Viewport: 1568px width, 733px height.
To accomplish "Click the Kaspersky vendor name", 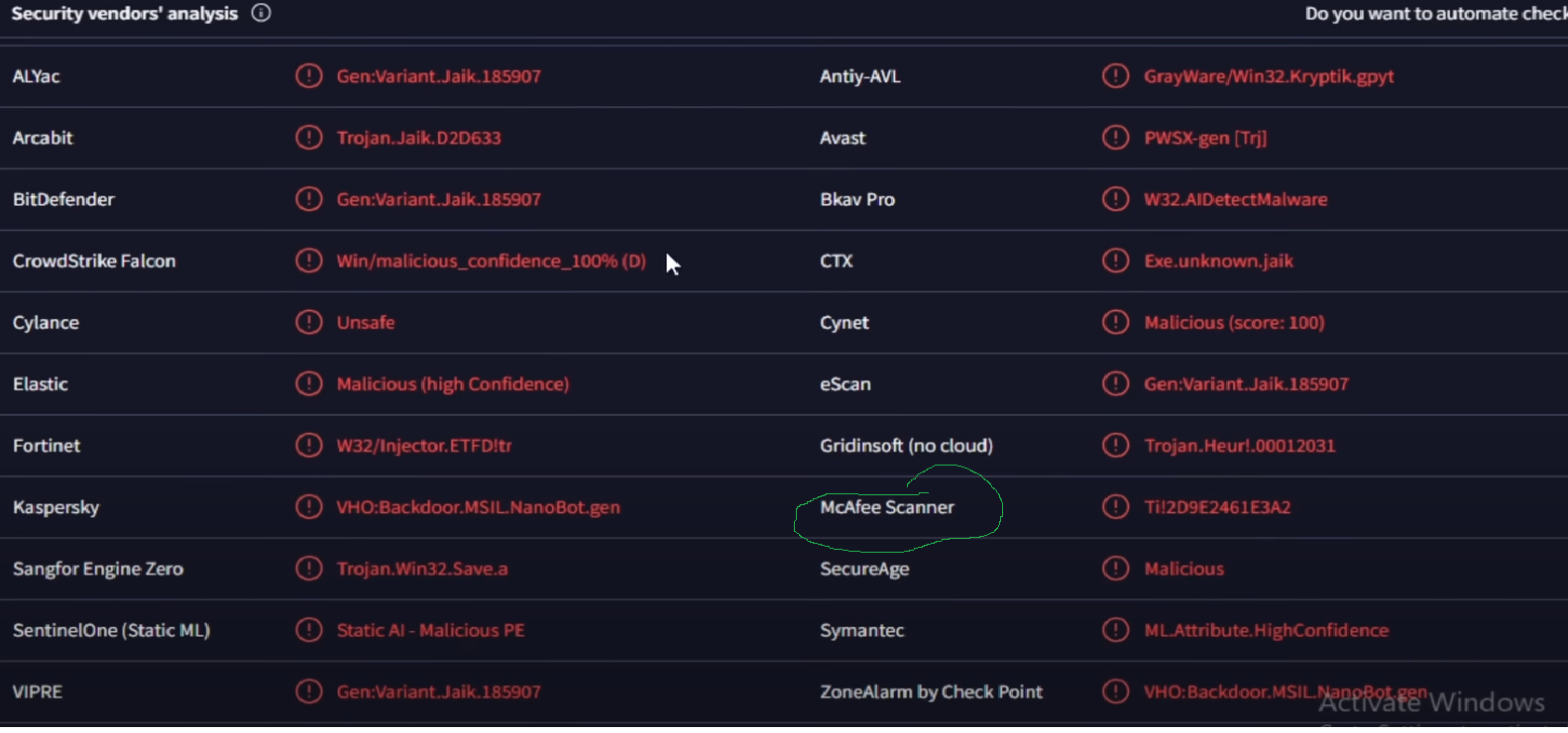I will [x=56, y=507].
